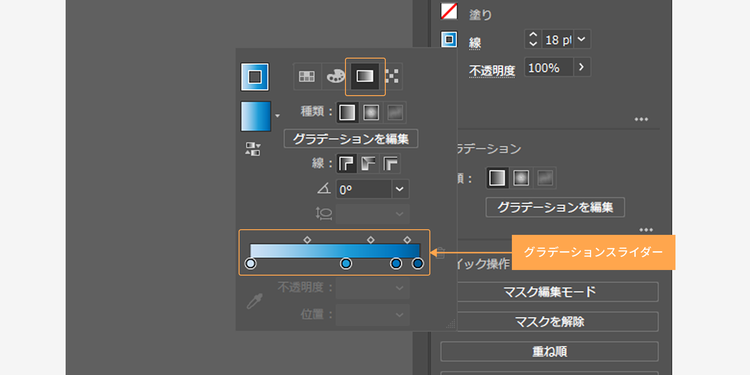Pick the eyedropper color picker icon

coord(254,301)
